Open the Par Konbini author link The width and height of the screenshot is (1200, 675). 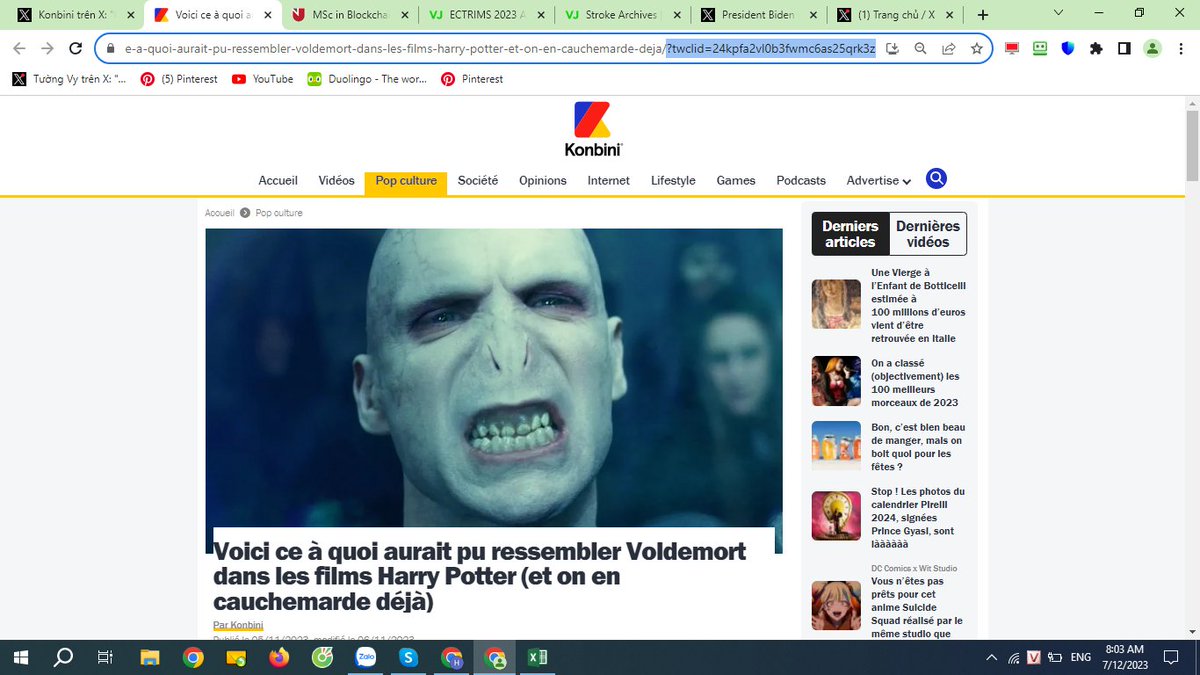coord(238,625)
